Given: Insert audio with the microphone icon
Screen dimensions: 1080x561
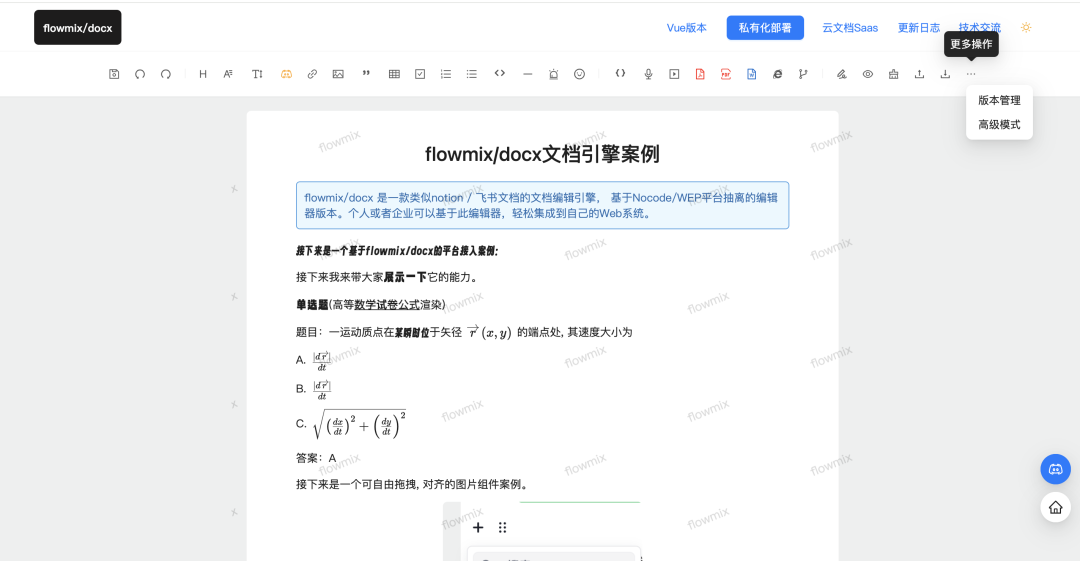Looking at the screenshot, I should pyautogui.click(x=648, y=74).
